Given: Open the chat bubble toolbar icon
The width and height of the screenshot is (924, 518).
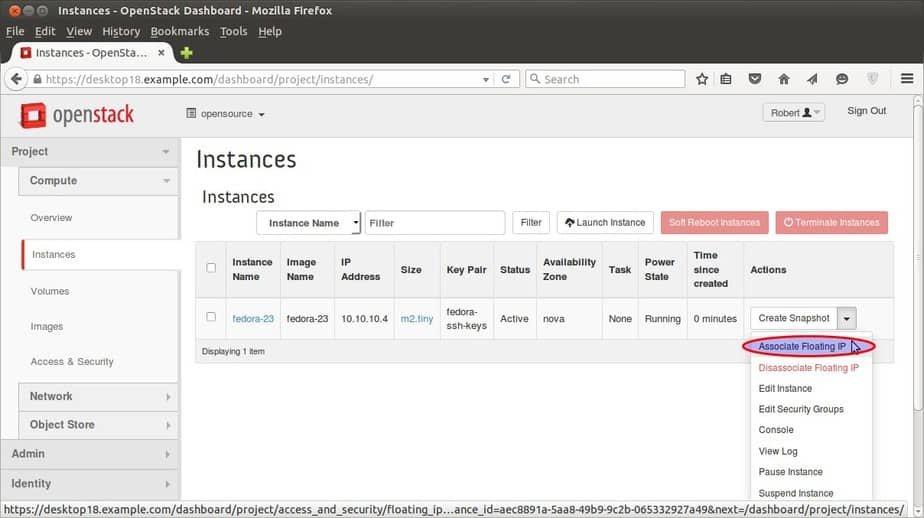Looking at the screenshot, I should [842, 79].
